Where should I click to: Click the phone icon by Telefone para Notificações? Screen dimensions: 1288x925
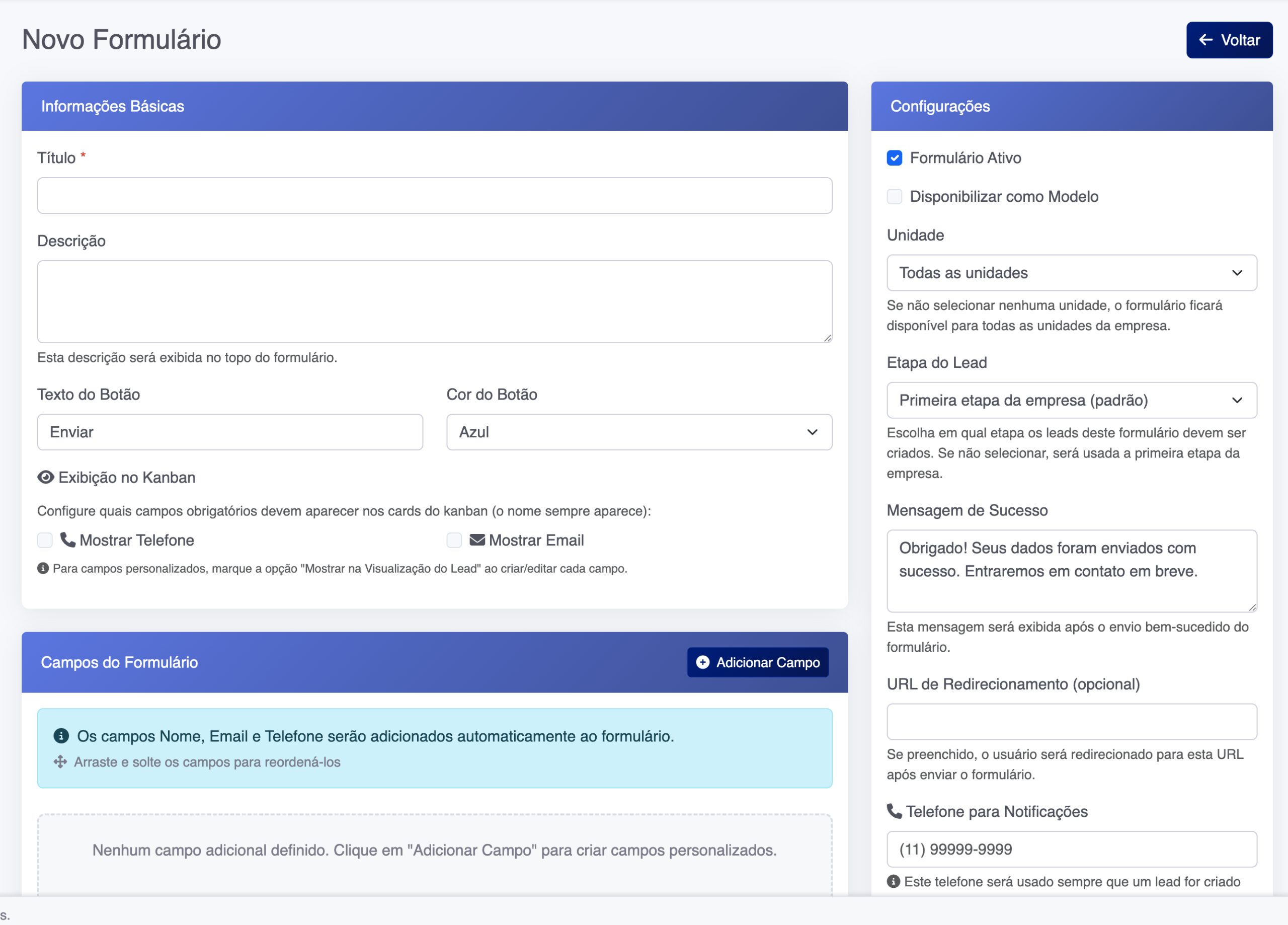pyautogui.click(x=894, y=811)
